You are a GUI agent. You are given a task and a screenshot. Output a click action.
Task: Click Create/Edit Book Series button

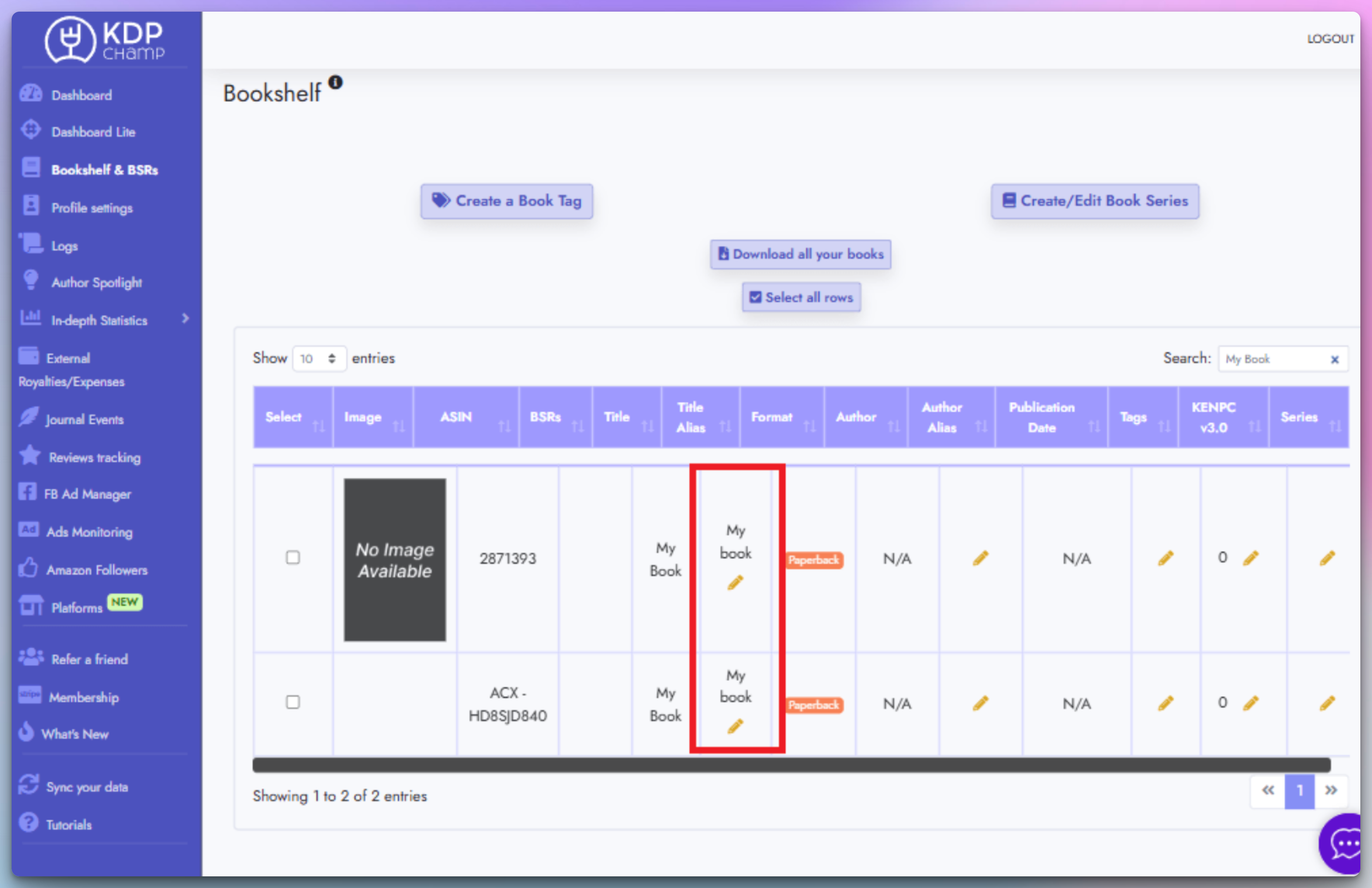click(1095, 201)
